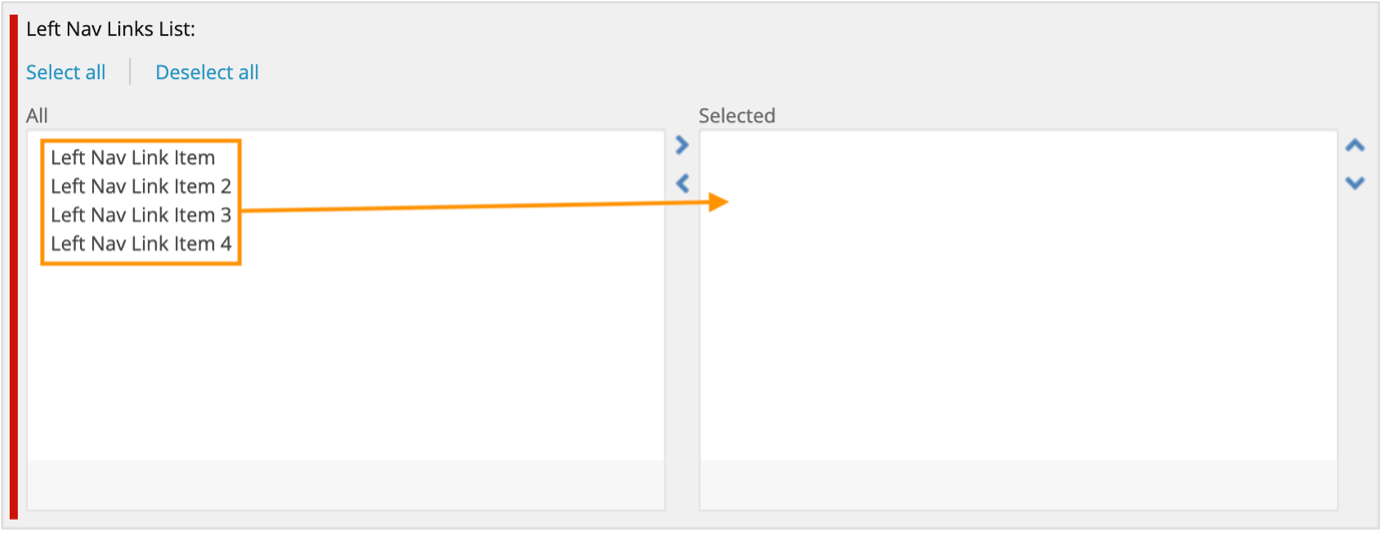Image resolution: width=1384 pixels, height=534 pixels.
Task: Click the Deselect all link
Action: (x=207, y=72)
